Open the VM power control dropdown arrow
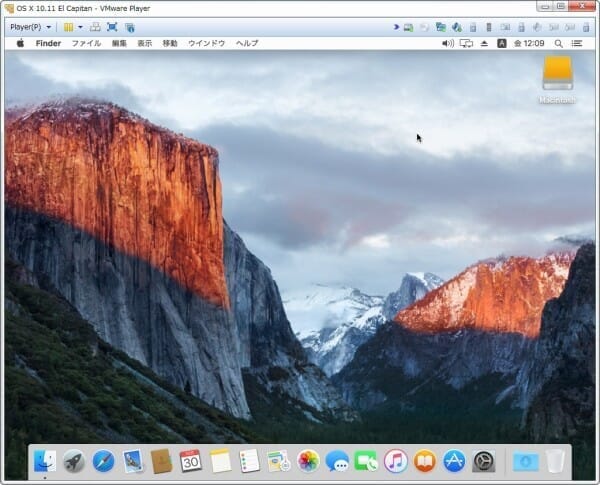The height and width of the screenshot is (485, 600). [x=80, y=27]
